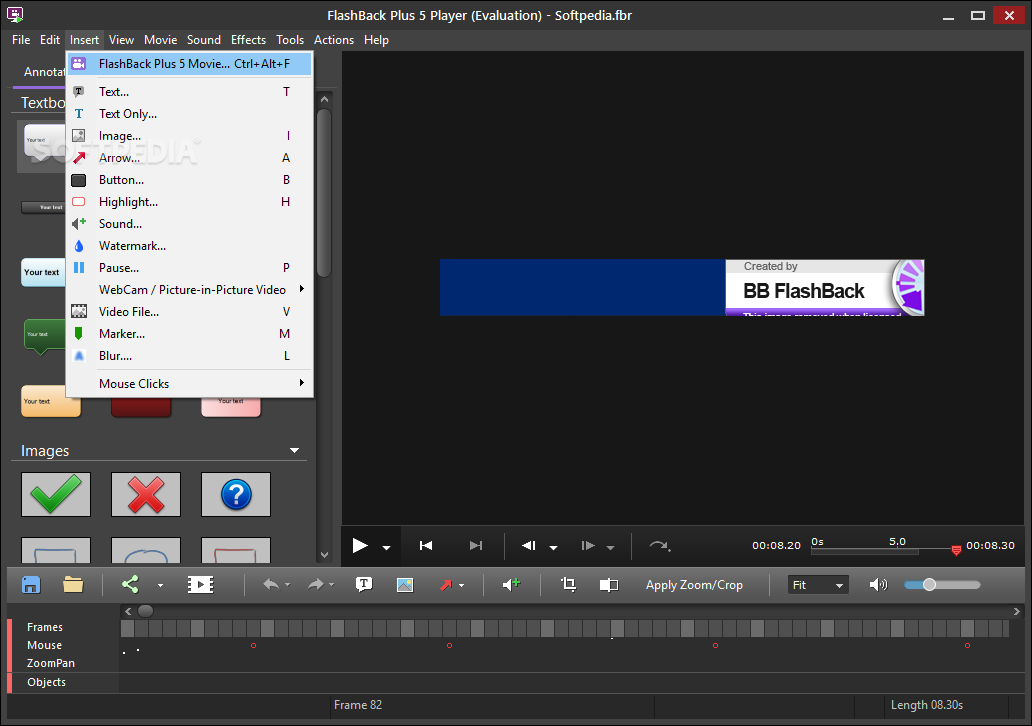Open the Share options dropdown arrow
The height and width of the screenshot is (726, 1032).
coord(160,585)
